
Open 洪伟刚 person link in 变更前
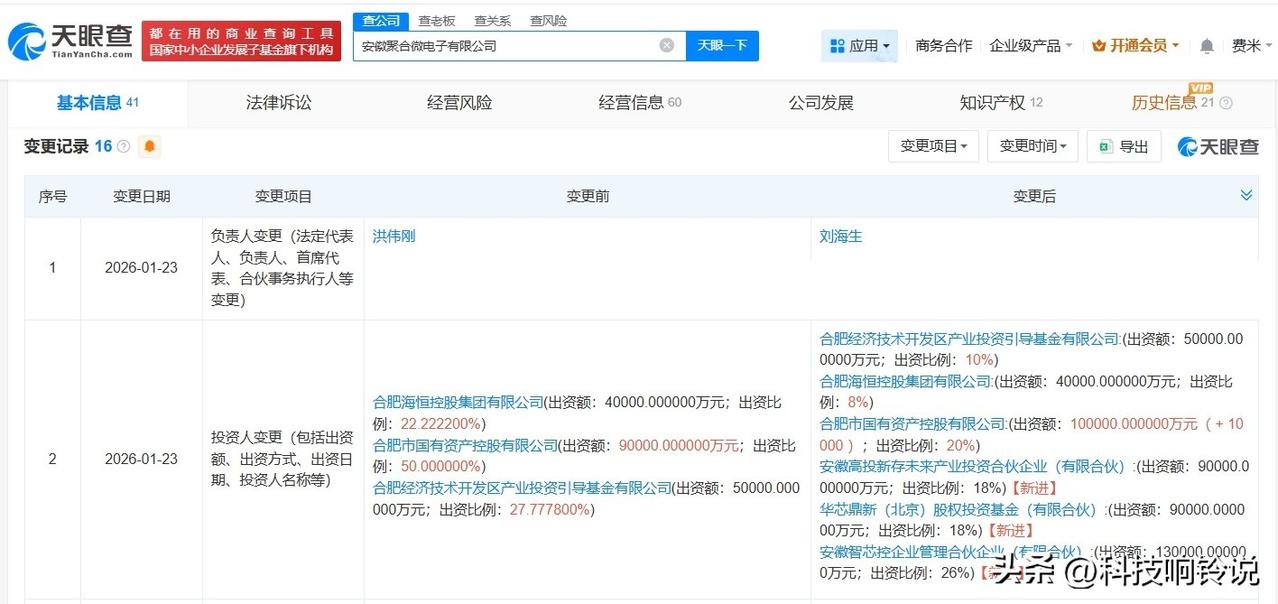point(394,237)
